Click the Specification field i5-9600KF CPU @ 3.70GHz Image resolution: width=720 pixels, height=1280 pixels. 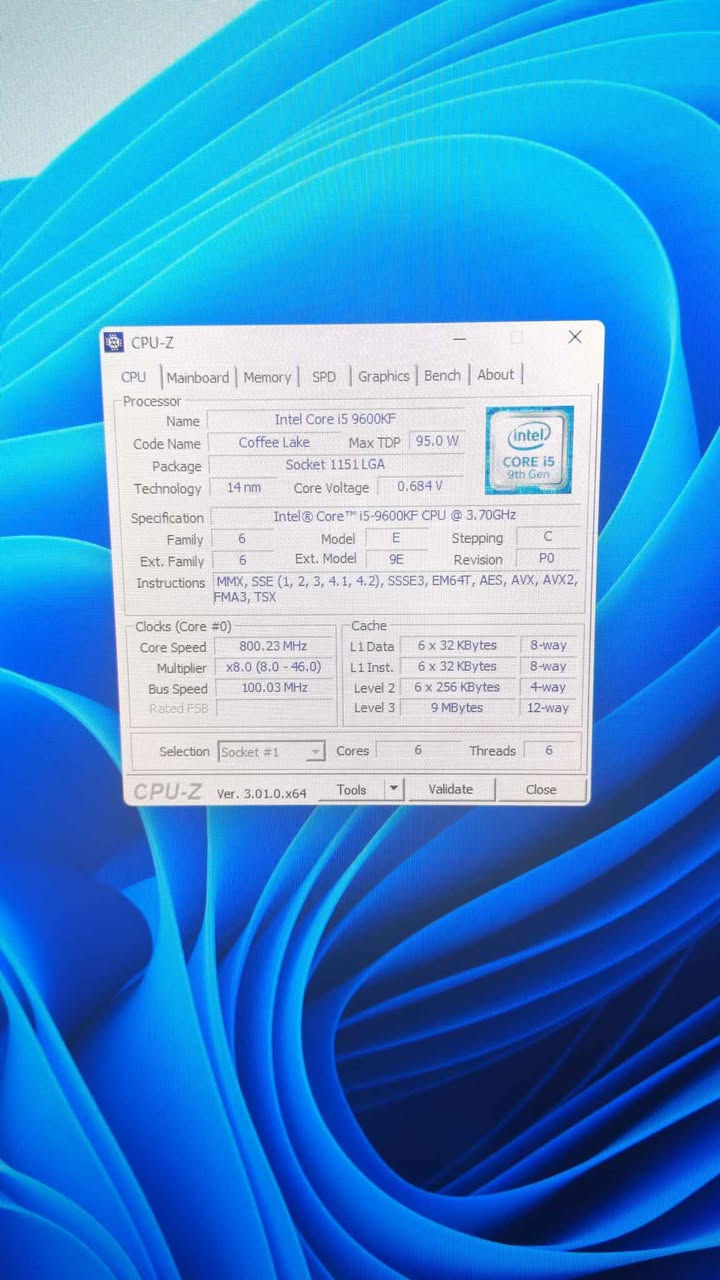395,516
